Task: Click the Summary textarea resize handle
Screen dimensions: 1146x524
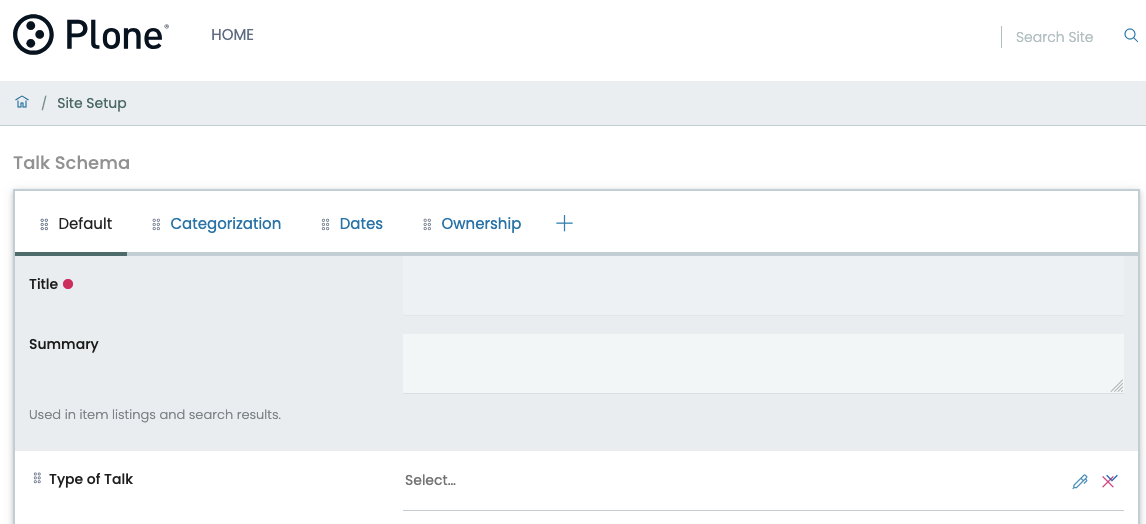Action: click(x=1116, y=386)
